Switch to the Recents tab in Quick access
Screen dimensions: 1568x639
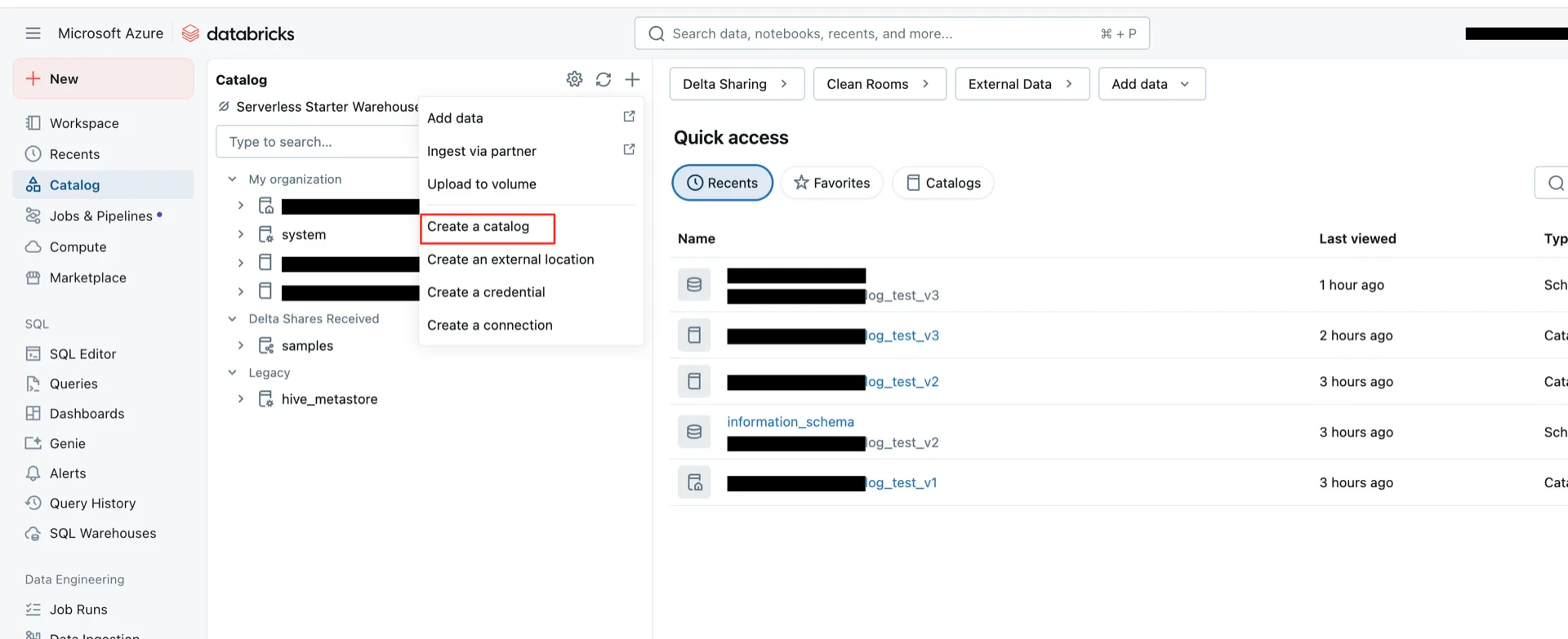tap(722, 183)
